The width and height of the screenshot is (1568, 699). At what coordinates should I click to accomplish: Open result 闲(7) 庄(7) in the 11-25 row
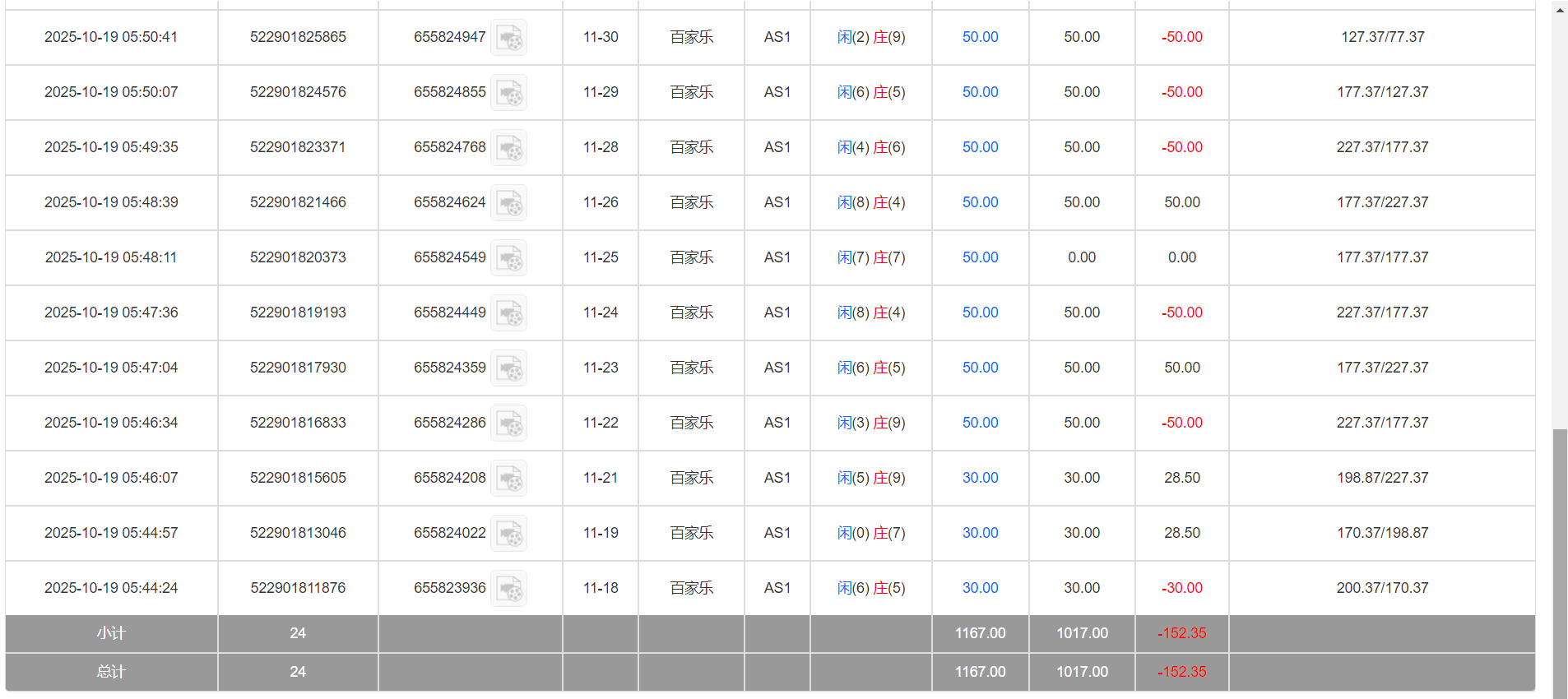pos(871,257)
